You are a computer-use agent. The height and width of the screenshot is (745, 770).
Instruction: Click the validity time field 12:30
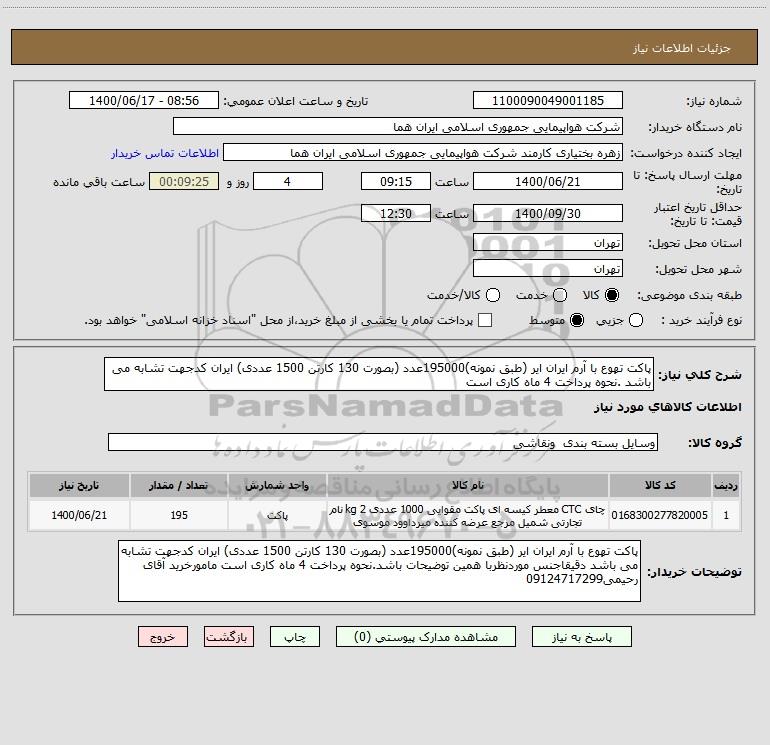point(396,213)
